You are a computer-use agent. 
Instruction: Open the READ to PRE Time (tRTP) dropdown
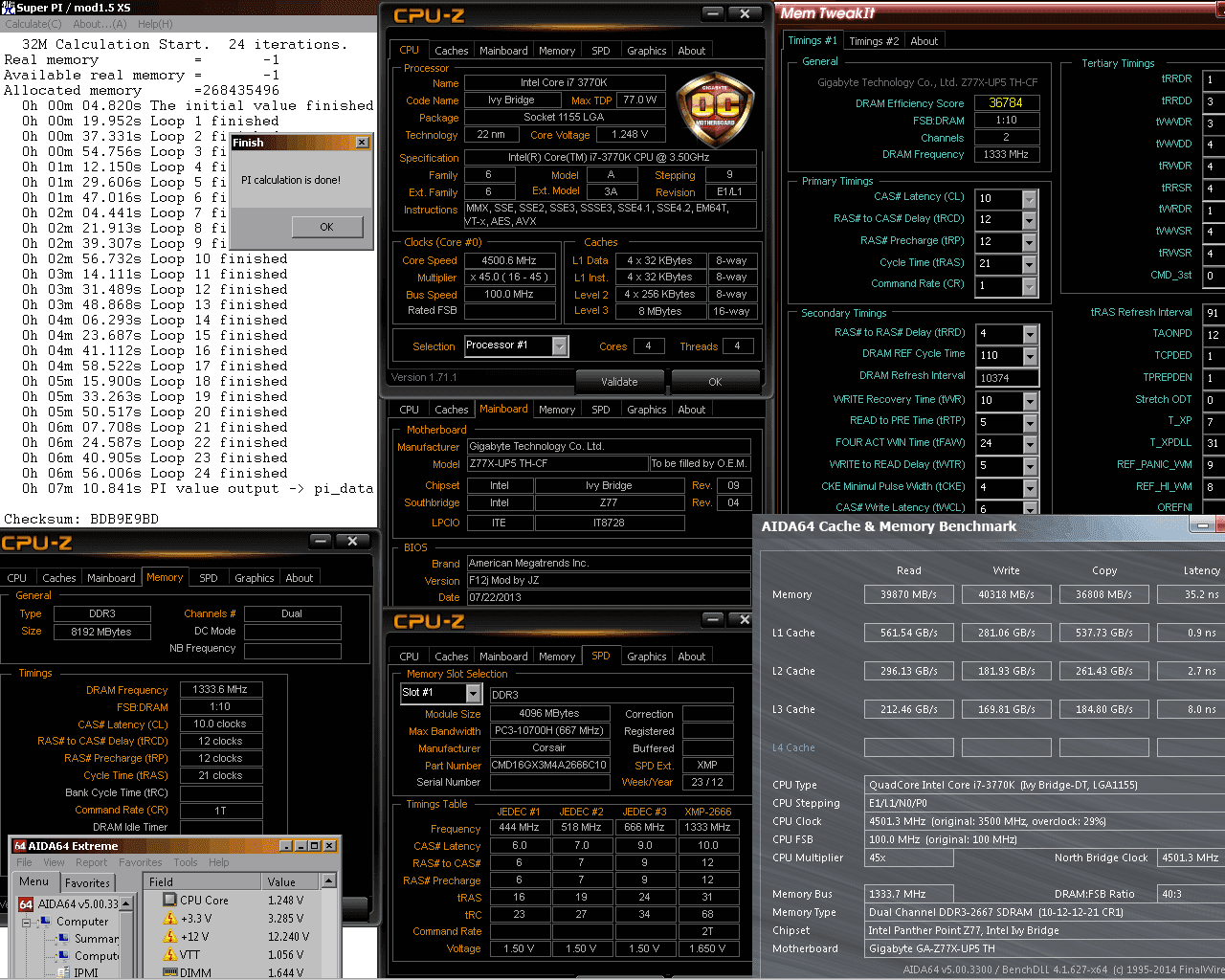[x=1031, y=422]
